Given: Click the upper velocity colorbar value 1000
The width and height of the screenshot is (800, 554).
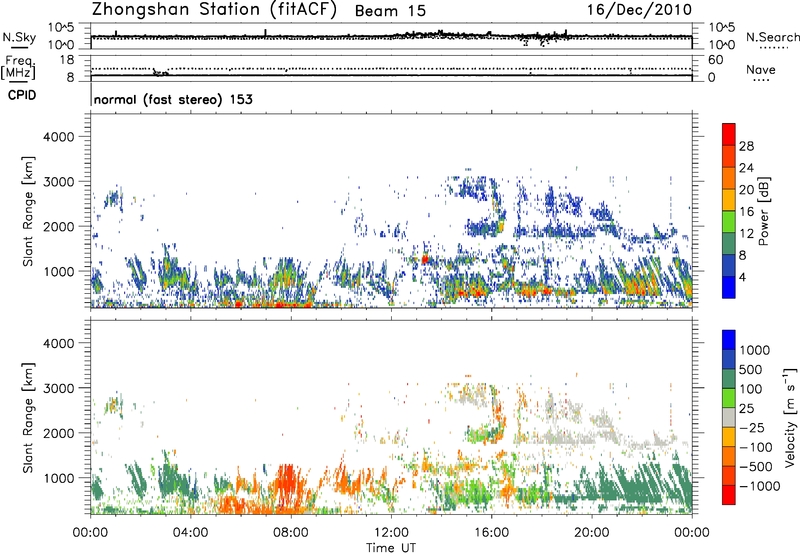Looking at the screenshot, I should (755, 350).
